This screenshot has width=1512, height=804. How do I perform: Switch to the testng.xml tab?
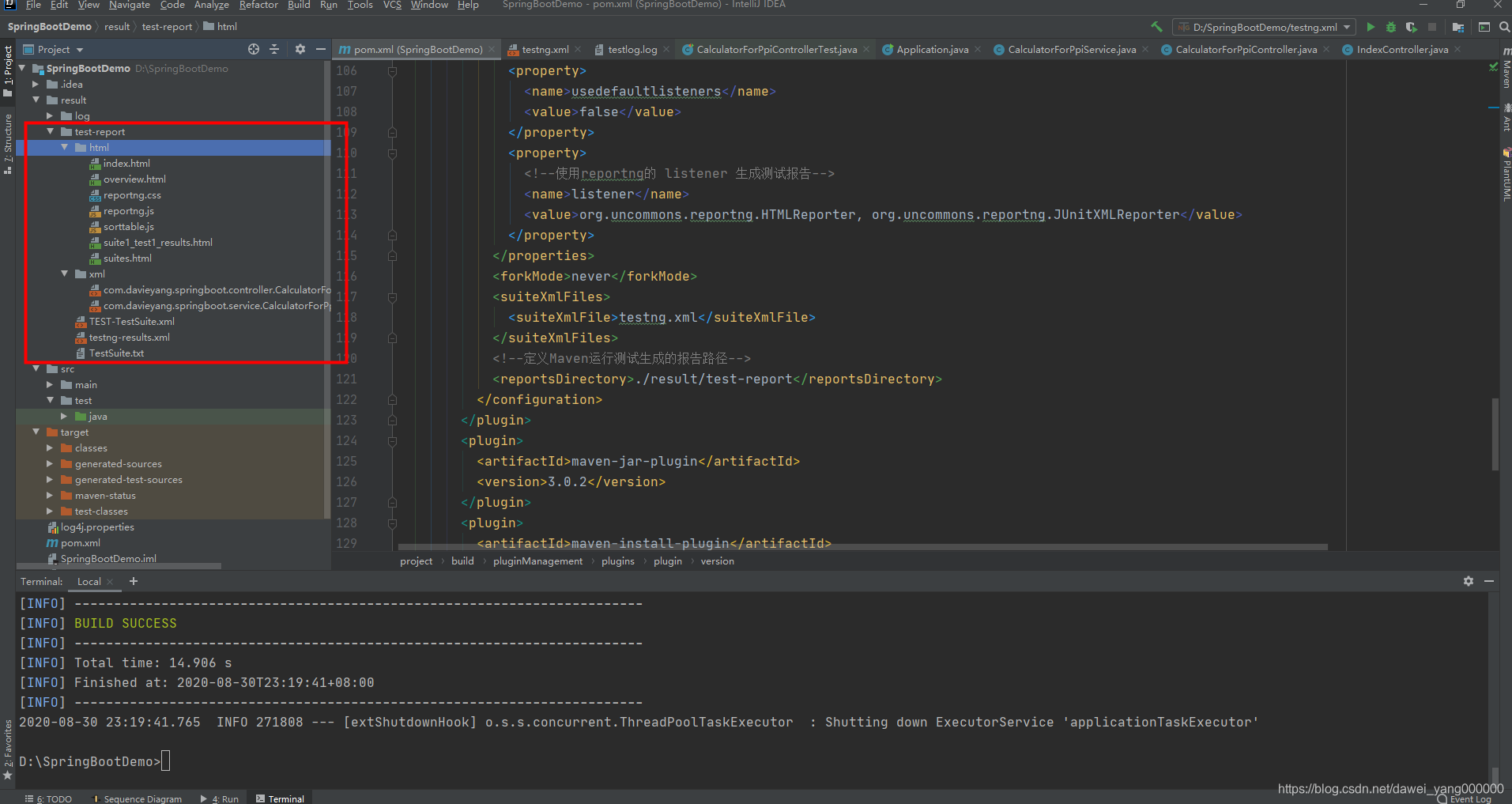tap(545, 49)
